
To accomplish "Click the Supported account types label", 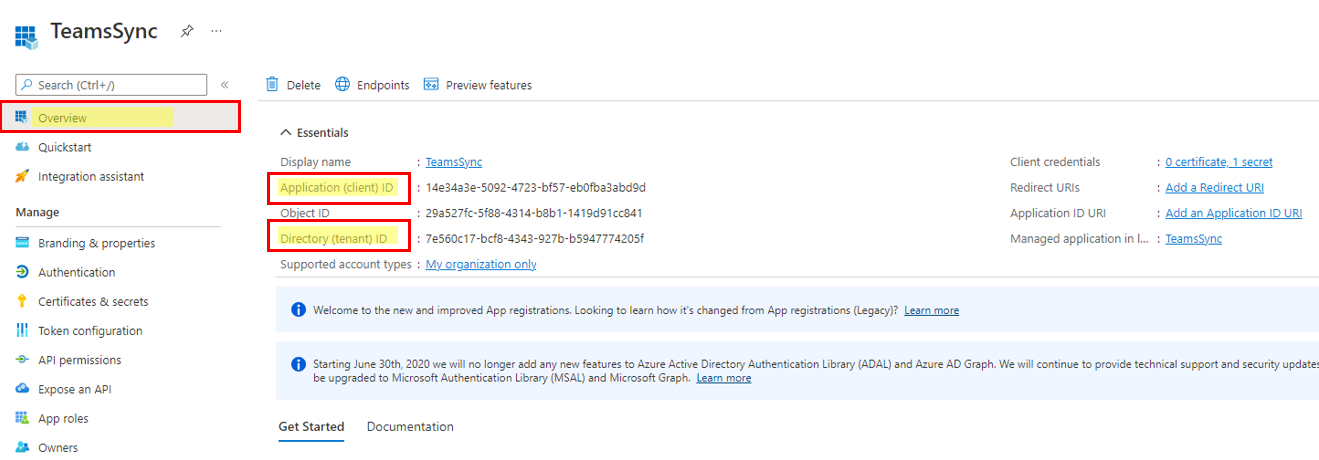I will (346, 264).
